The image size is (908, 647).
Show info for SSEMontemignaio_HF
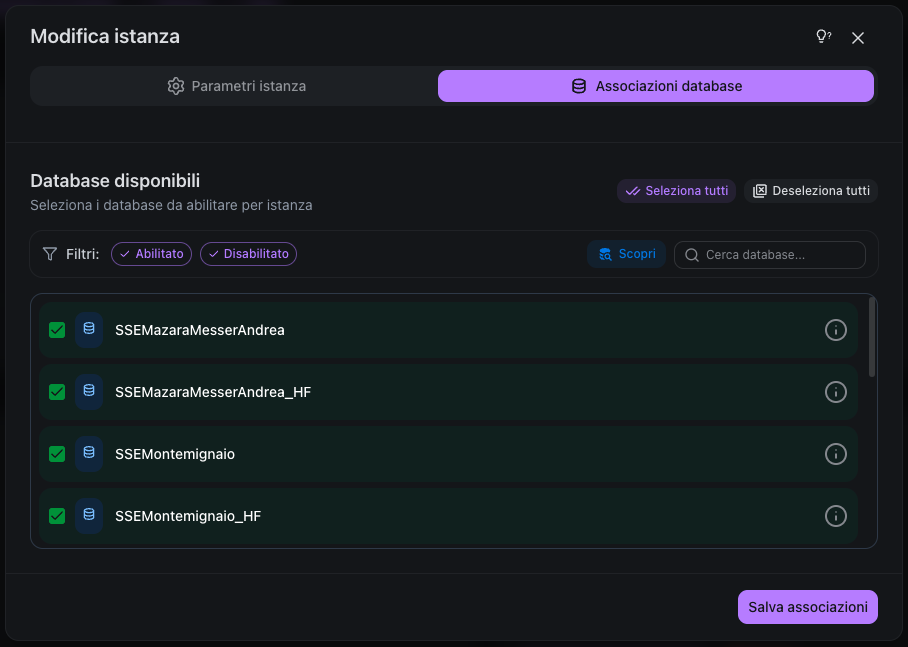836,516
